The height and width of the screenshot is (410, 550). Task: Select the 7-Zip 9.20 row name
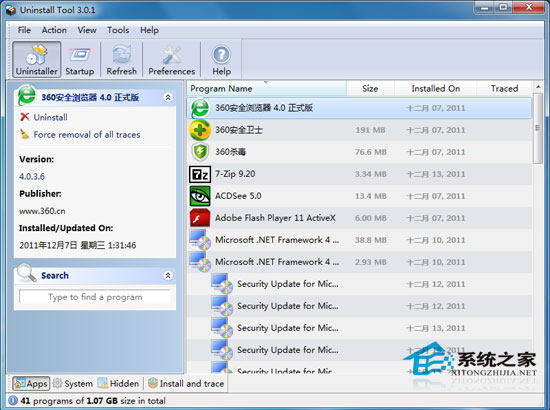(x=235, y=174)
